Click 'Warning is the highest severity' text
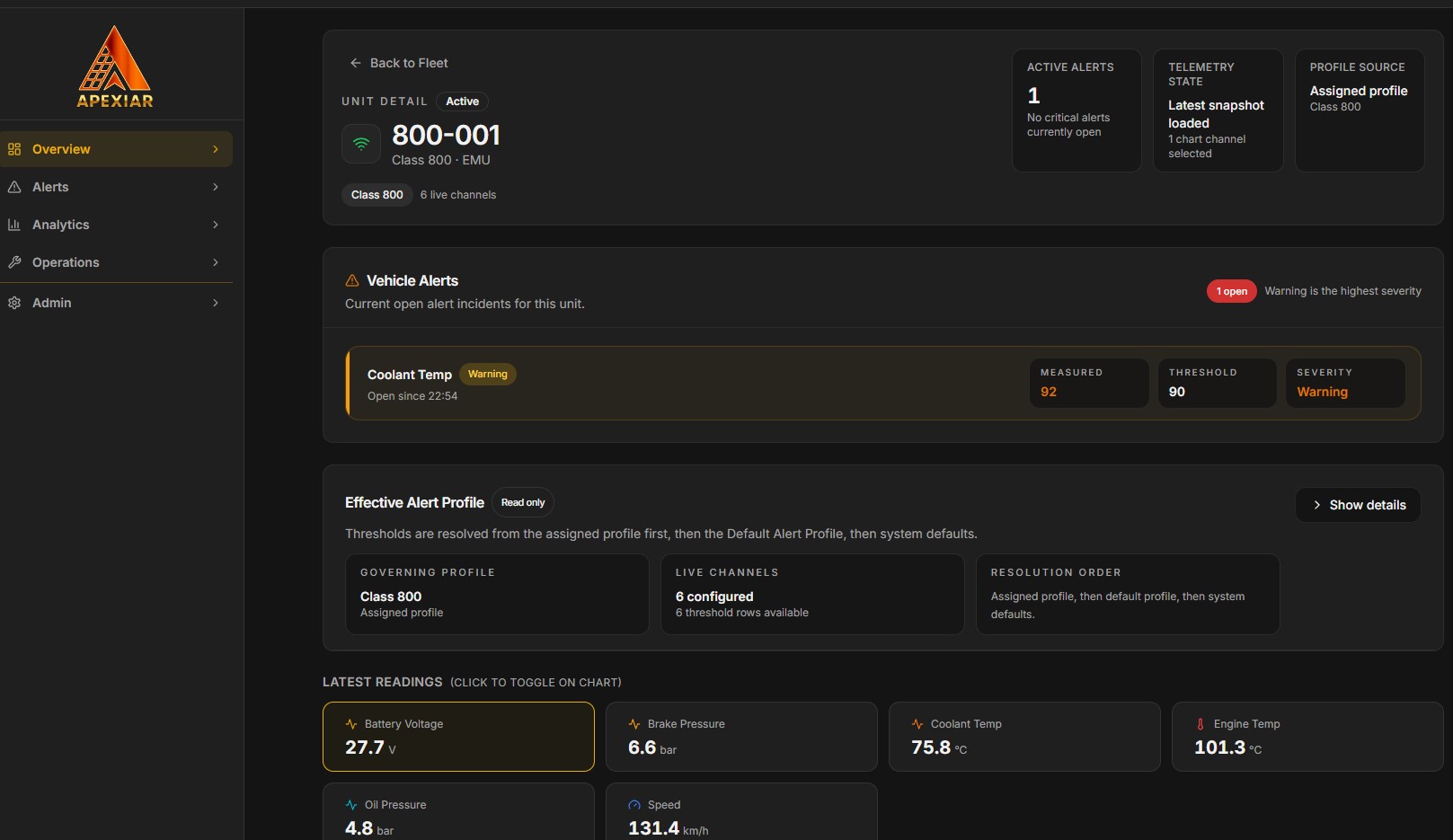The image size is (1453, 840). [1342, 291]
